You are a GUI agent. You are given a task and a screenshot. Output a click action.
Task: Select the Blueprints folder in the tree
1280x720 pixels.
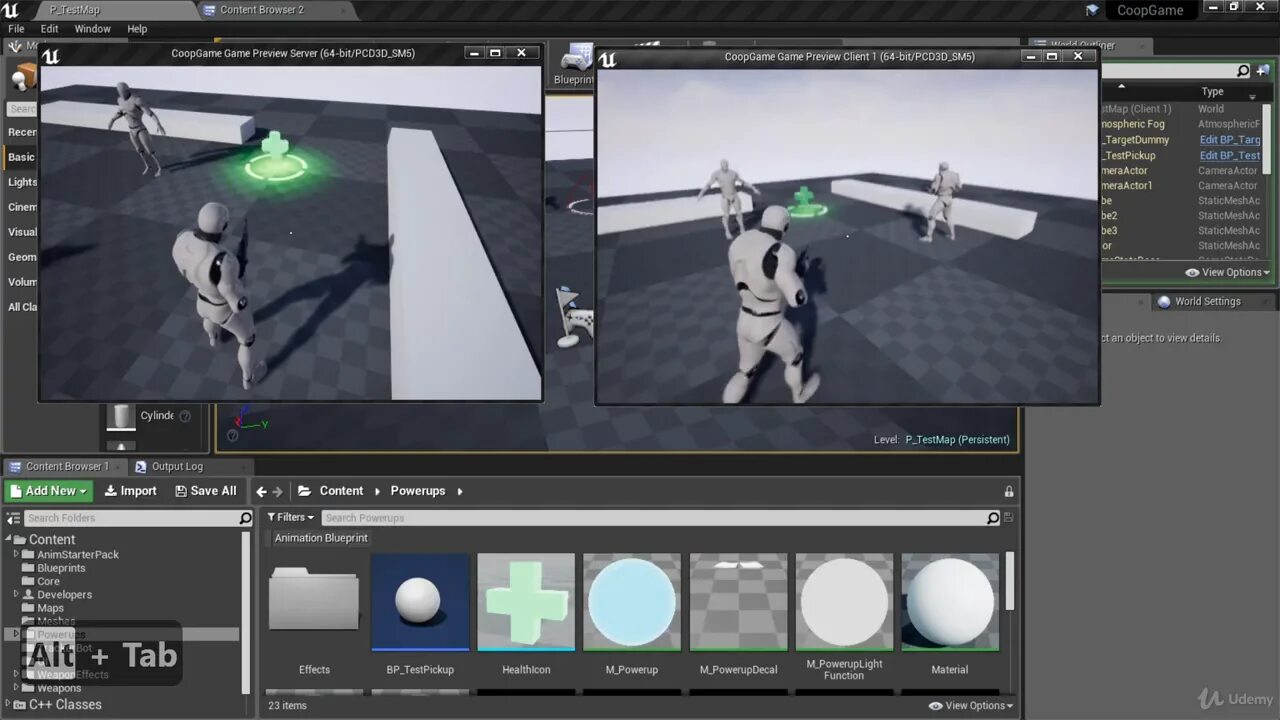(61, 568)
